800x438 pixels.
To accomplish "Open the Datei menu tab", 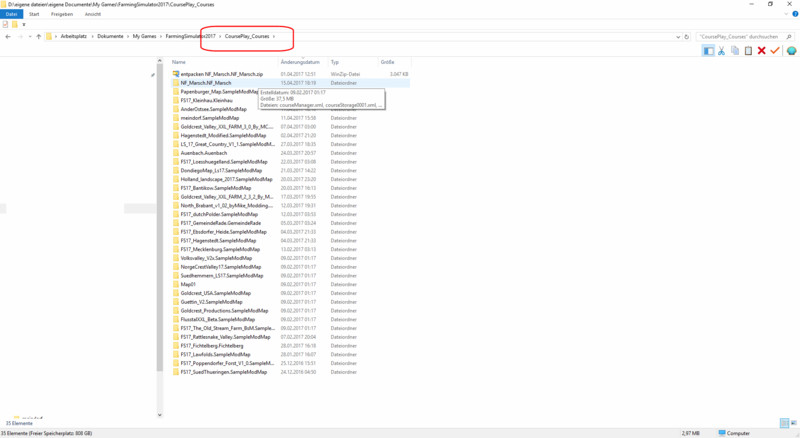I will point(10,16).
